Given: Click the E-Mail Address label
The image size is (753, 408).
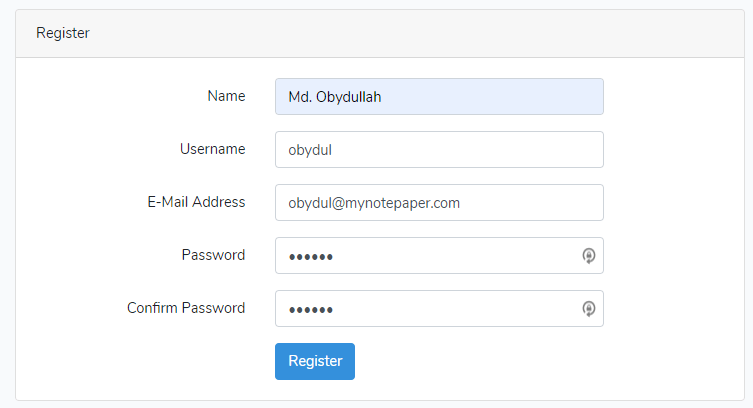Looking at the screenshot, I should [x=196, y=202].
